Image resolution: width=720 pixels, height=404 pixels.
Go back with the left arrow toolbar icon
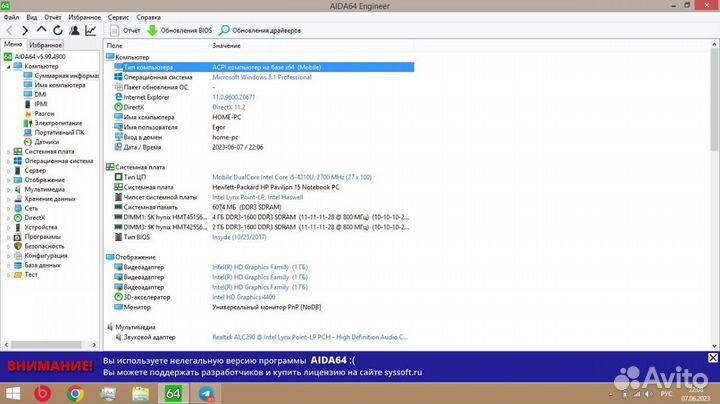point(10,31)
